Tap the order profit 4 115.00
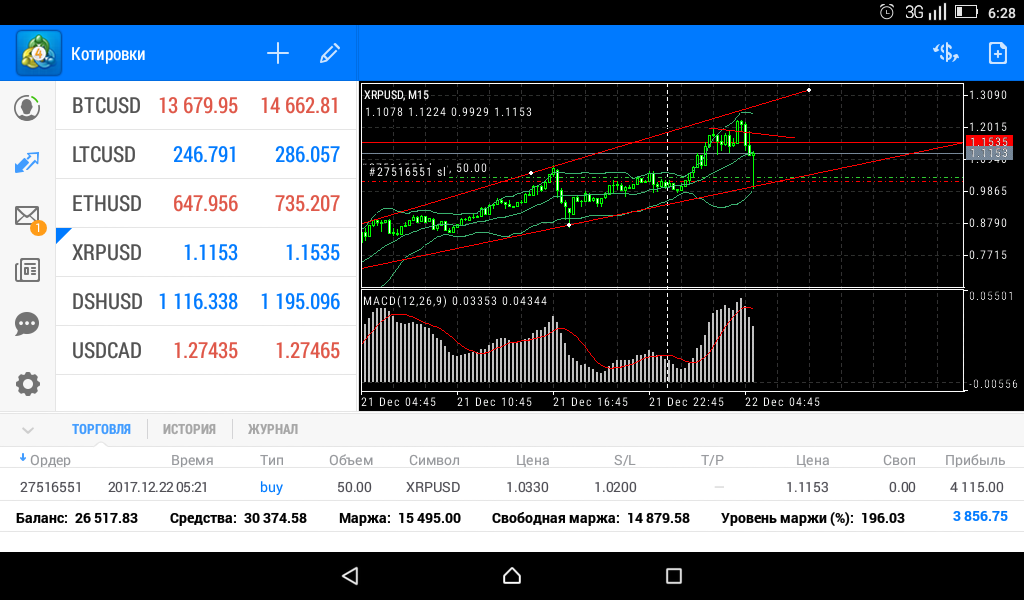Viewport: 1024px width, 600px height. coord(976,487)
